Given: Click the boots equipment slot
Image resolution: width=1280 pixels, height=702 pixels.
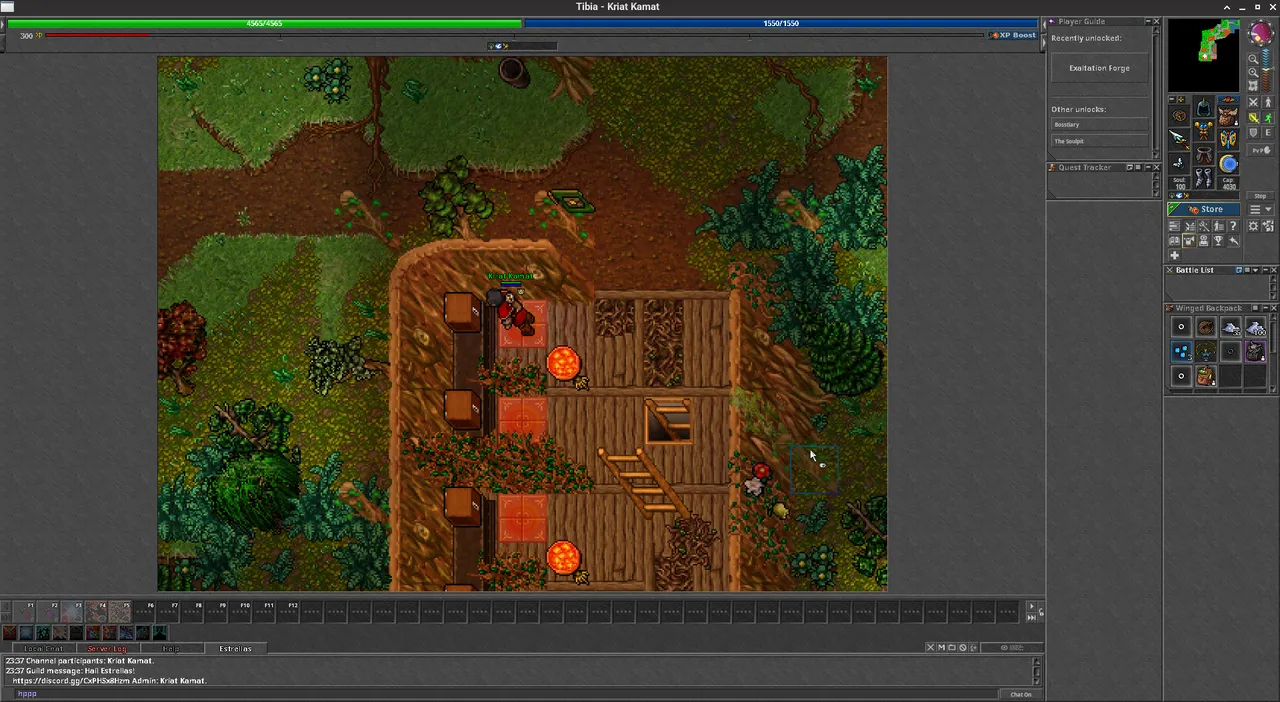Looking at the screenshot, I should tap(1204, 176).
